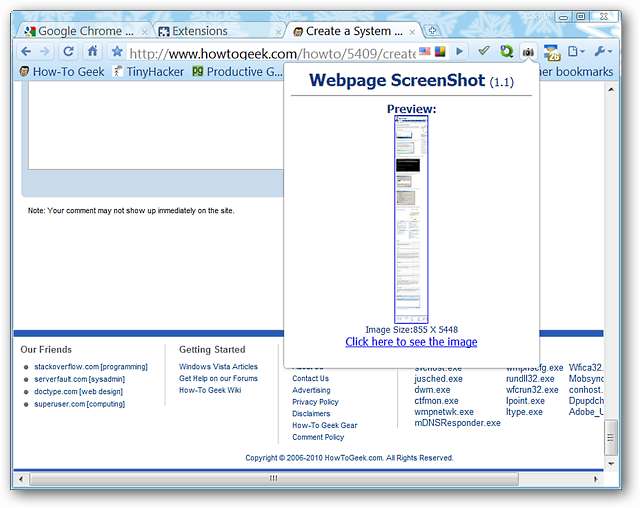Open the jusched.exe link
640x508 pixels.
438,379
